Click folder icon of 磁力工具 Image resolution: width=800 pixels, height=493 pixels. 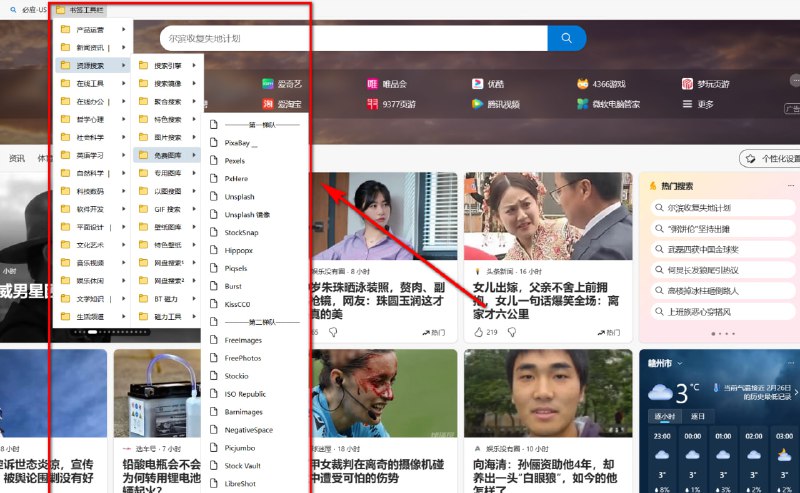pos(143,316)
